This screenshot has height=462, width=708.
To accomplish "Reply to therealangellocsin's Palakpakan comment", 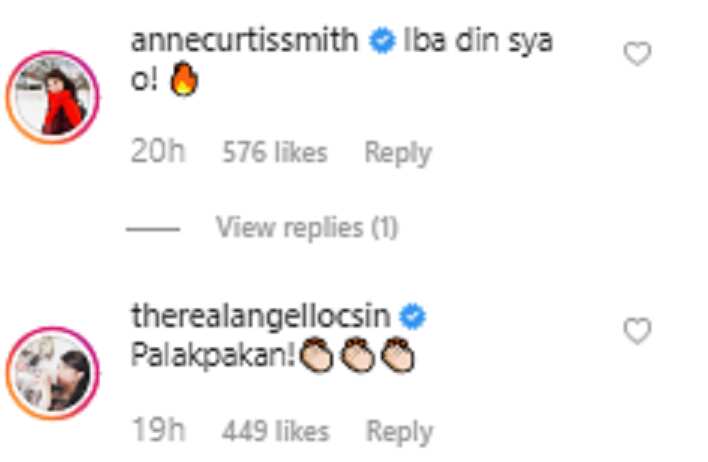I will (x=400, y=431).
